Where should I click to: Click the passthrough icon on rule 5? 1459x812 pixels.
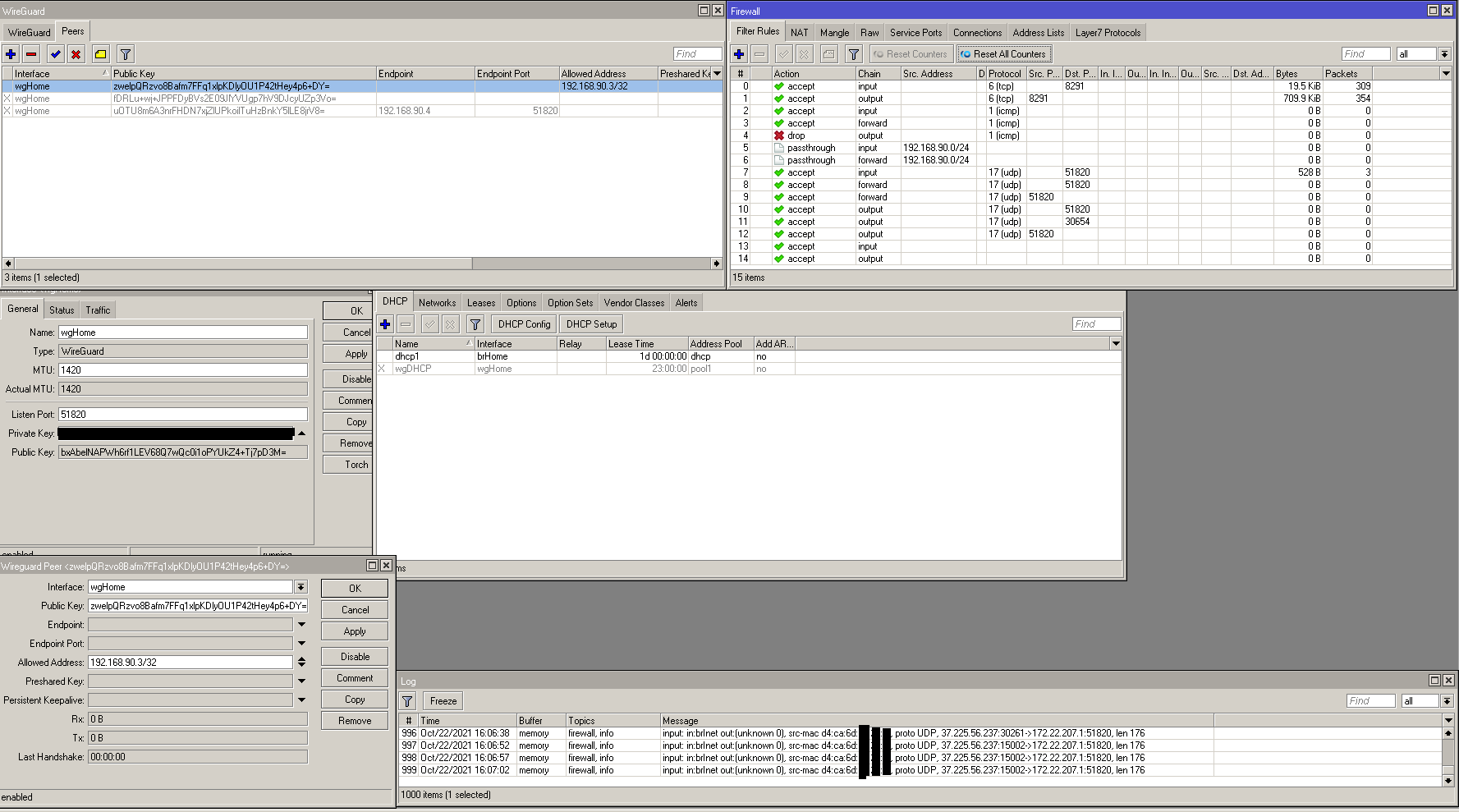point(778,148)
